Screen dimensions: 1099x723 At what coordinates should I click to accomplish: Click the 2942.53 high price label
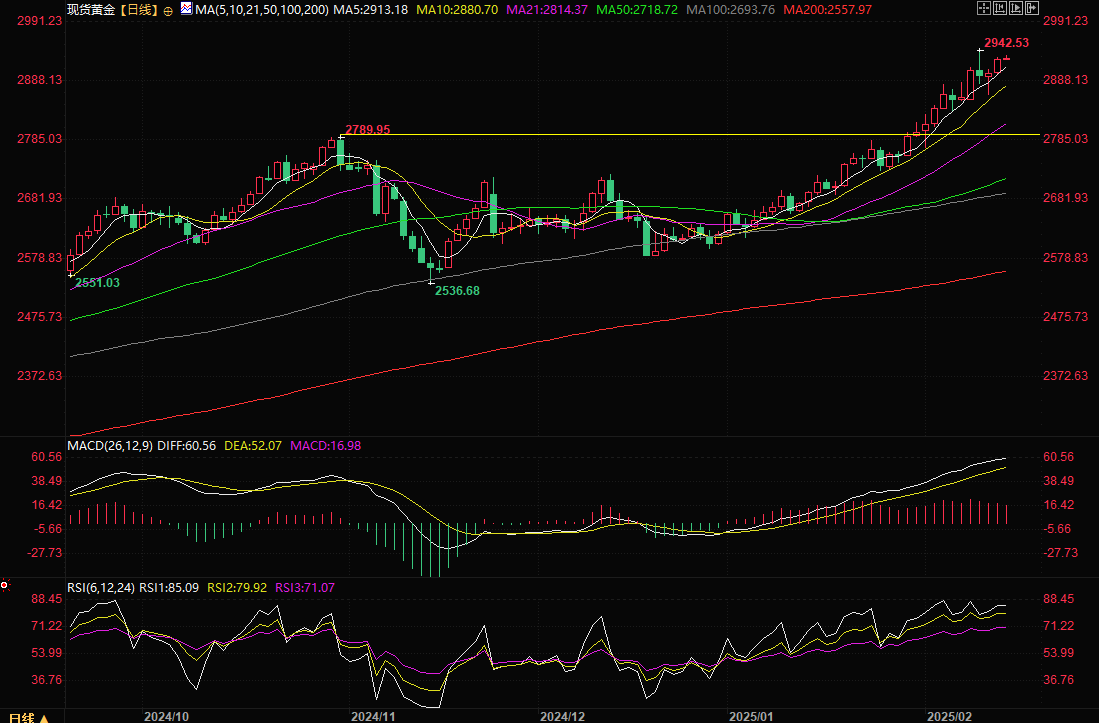click(1006, 43)
